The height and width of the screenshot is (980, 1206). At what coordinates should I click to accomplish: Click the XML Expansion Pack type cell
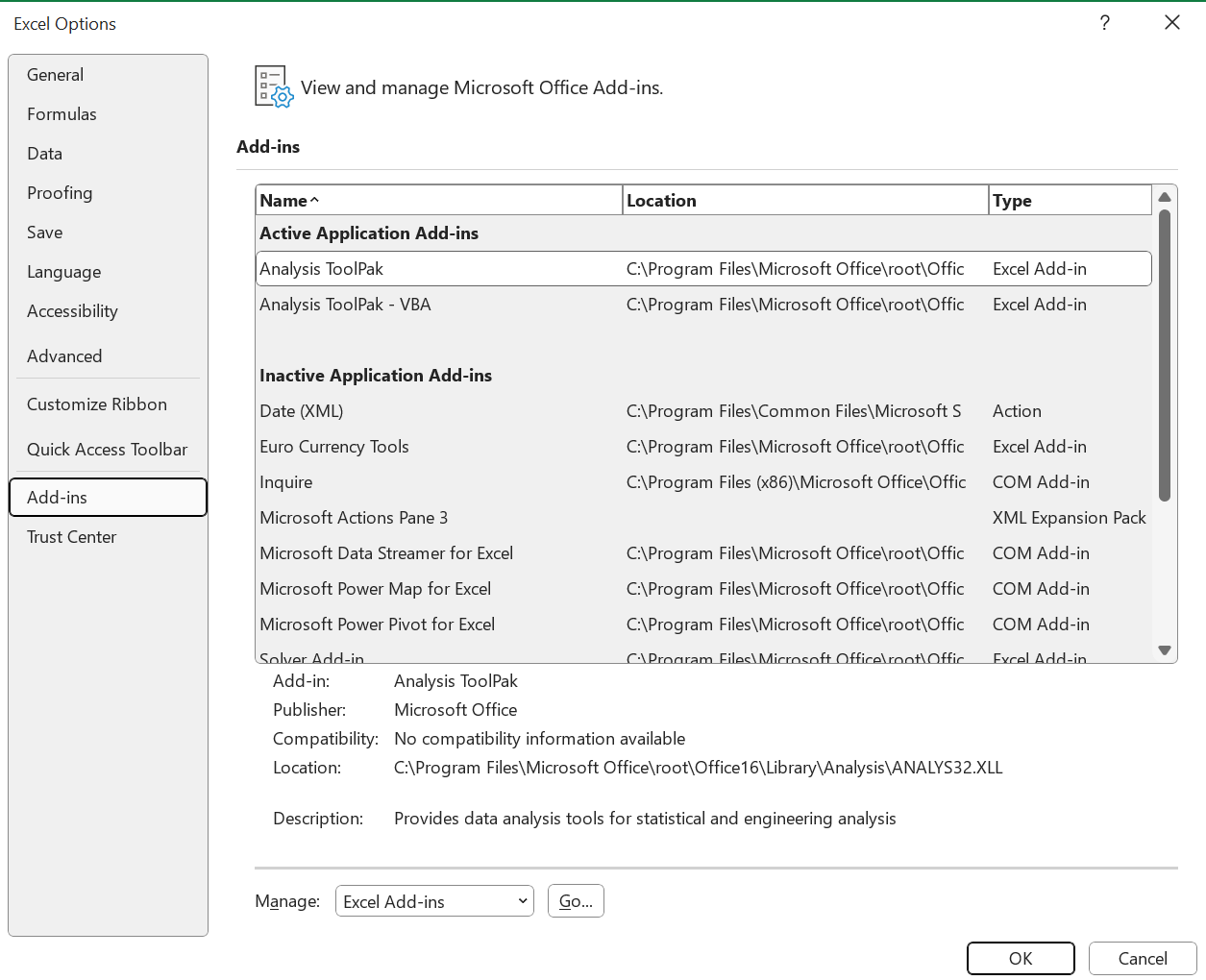click(1070, 518)
